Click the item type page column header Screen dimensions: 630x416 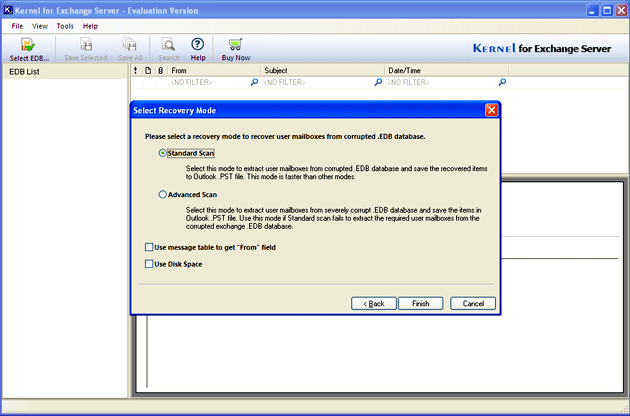[x=148, y=70]
